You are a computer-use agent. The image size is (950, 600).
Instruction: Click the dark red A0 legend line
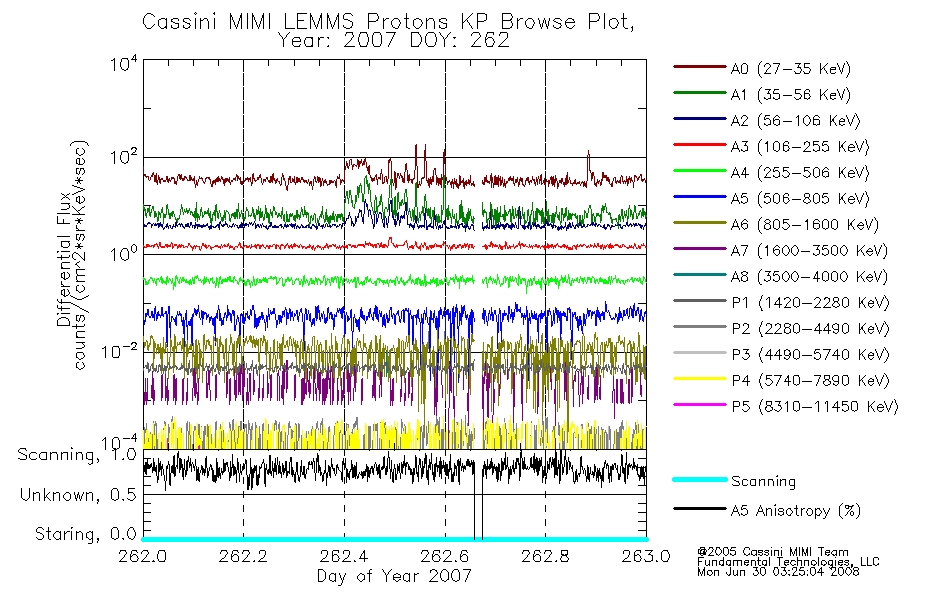coord(700,67)
